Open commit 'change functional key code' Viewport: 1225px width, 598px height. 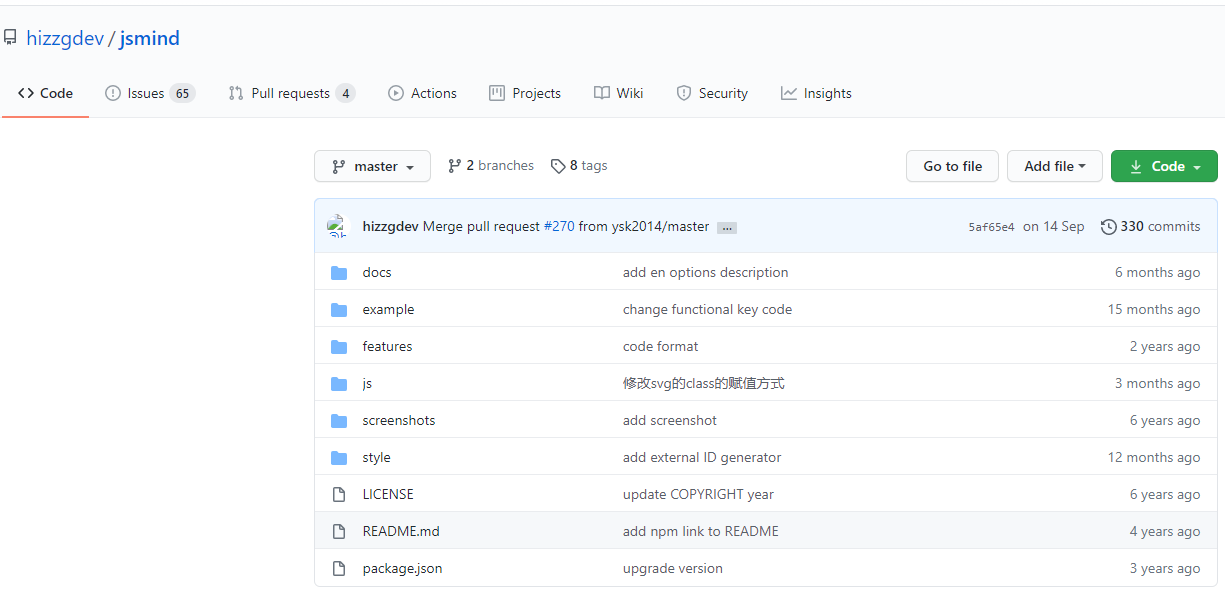pyautogui.click(x=707, y=309)
